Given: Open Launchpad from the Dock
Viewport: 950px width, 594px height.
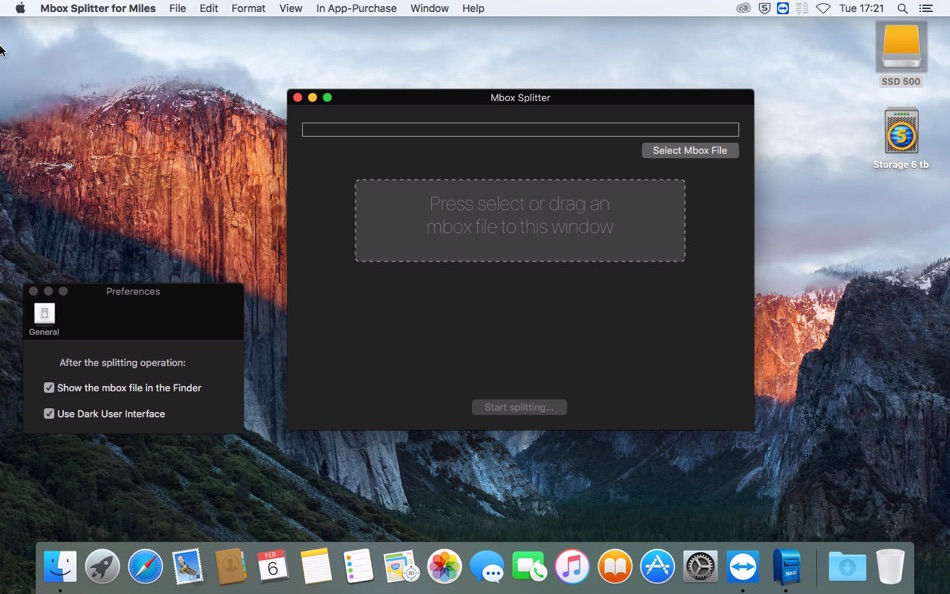Looking at the screenshot, I should [102, 566].
